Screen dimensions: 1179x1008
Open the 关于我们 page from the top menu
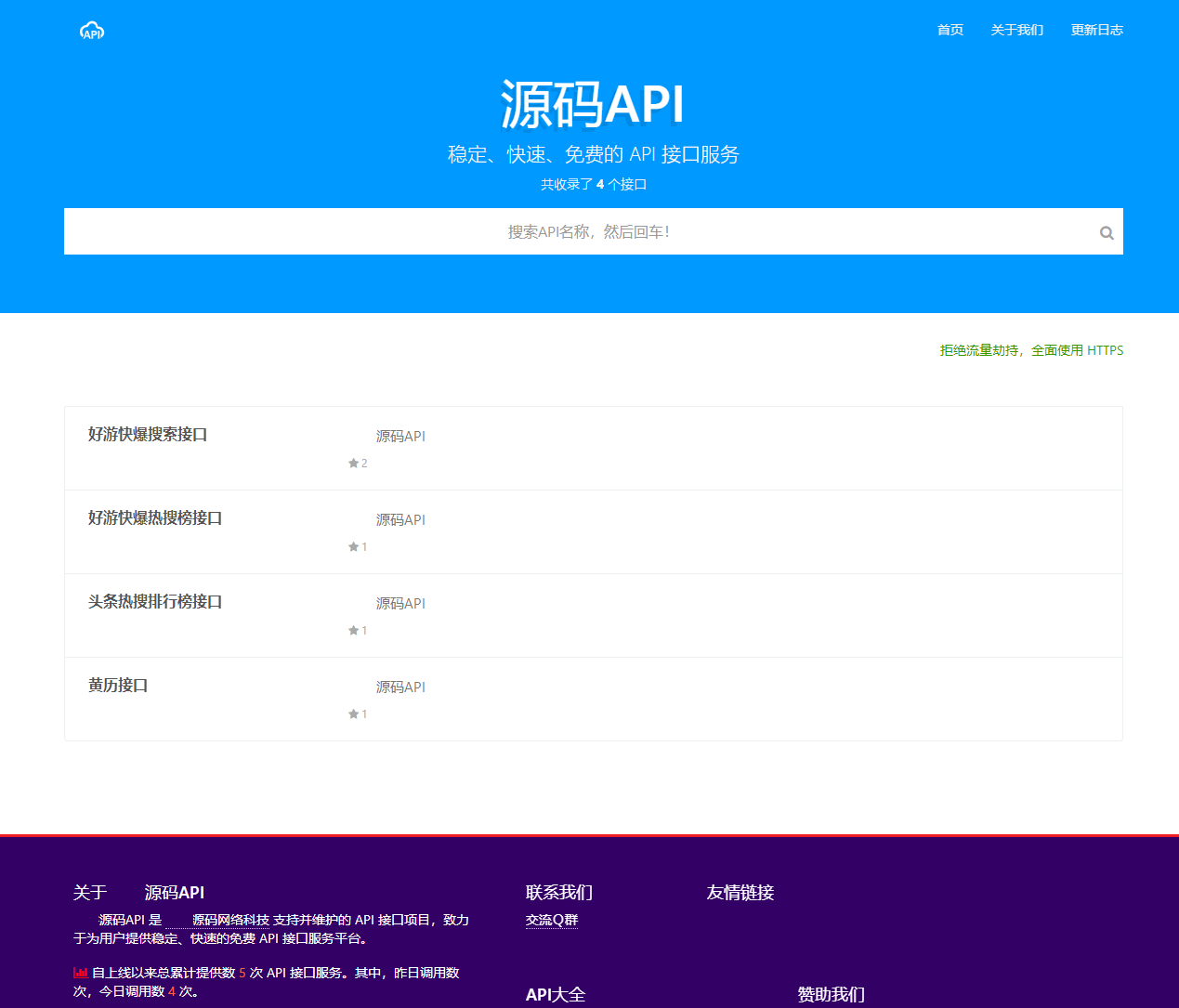(x=1017, y=29)
